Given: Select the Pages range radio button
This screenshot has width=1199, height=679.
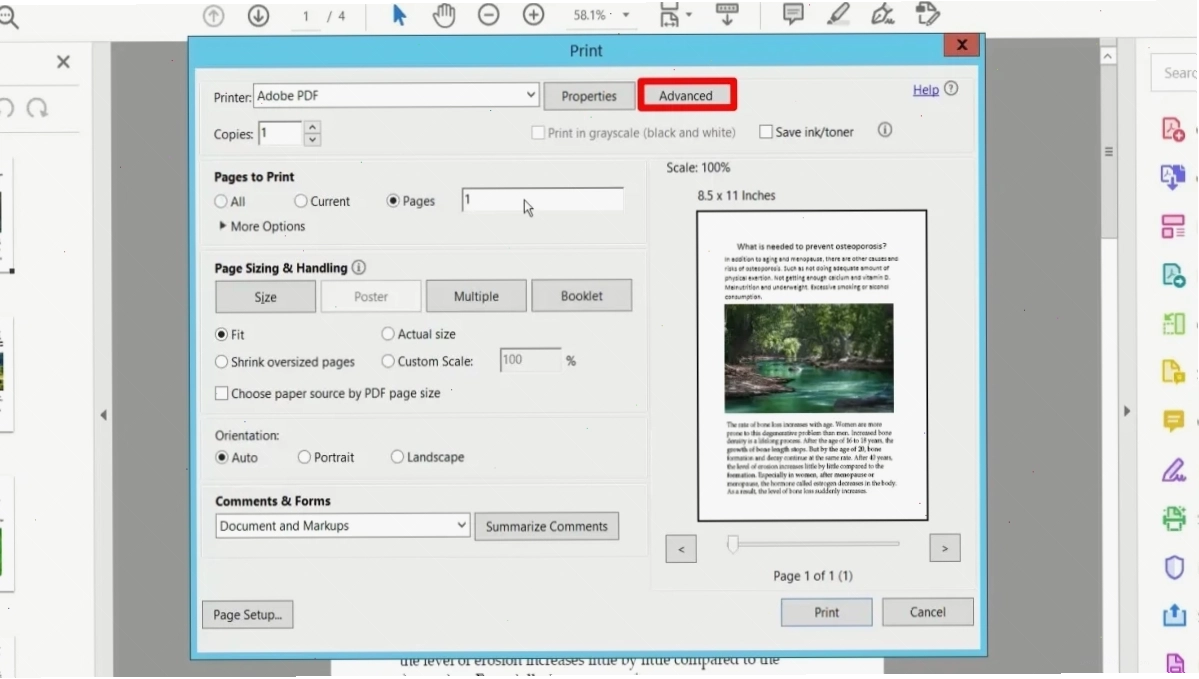Looking at the screenshot, I should pyautogui.click(x=393, y=200).
